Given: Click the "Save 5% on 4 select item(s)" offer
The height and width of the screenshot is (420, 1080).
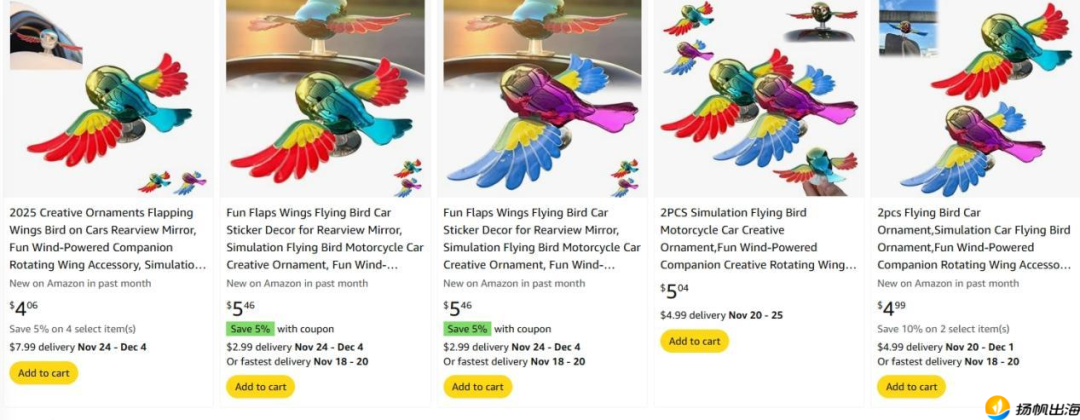Looking at the screenshot, I should 72,329.
